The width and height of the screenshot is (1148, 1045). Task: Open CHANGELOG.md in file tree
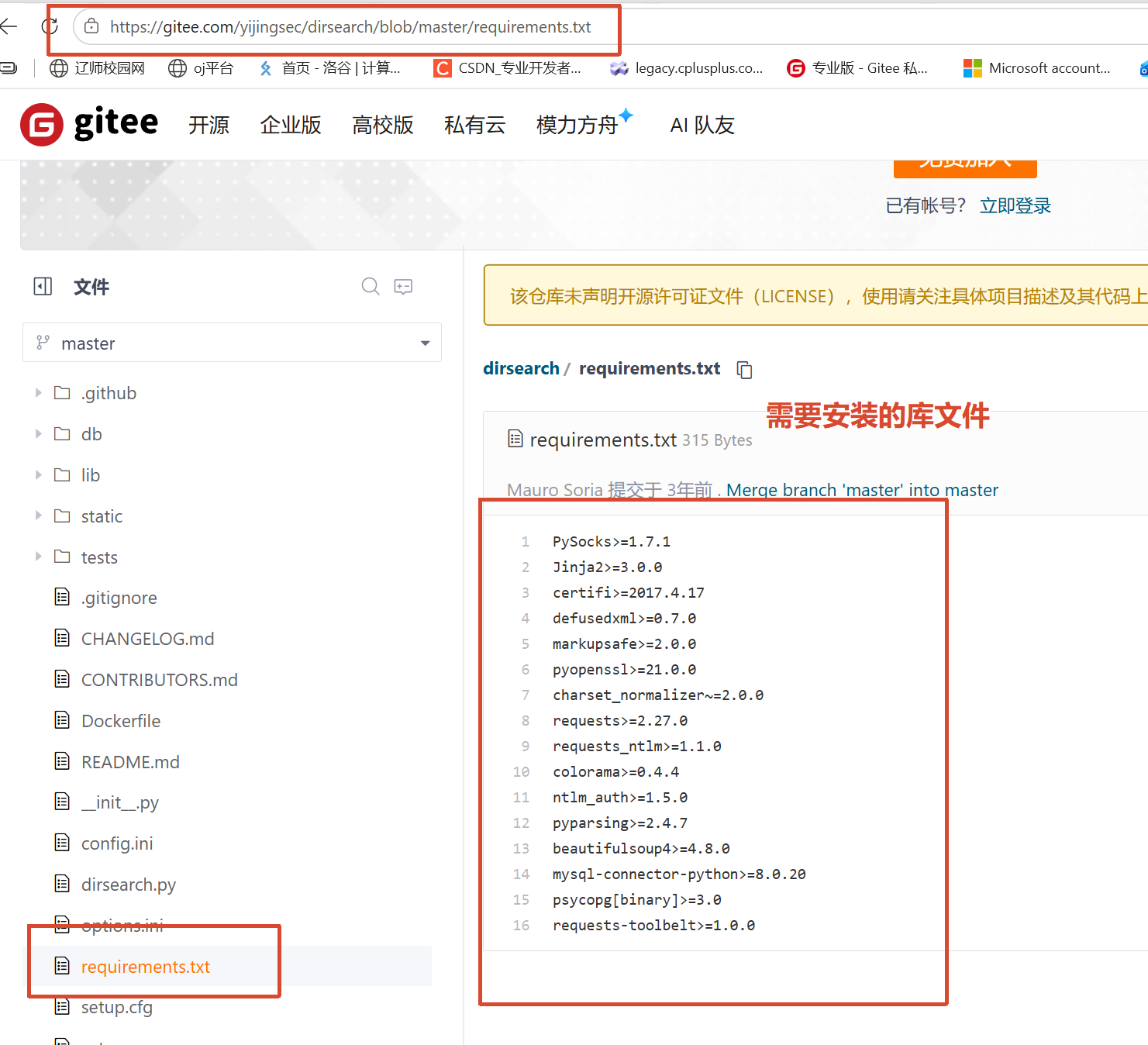point(147,639)
